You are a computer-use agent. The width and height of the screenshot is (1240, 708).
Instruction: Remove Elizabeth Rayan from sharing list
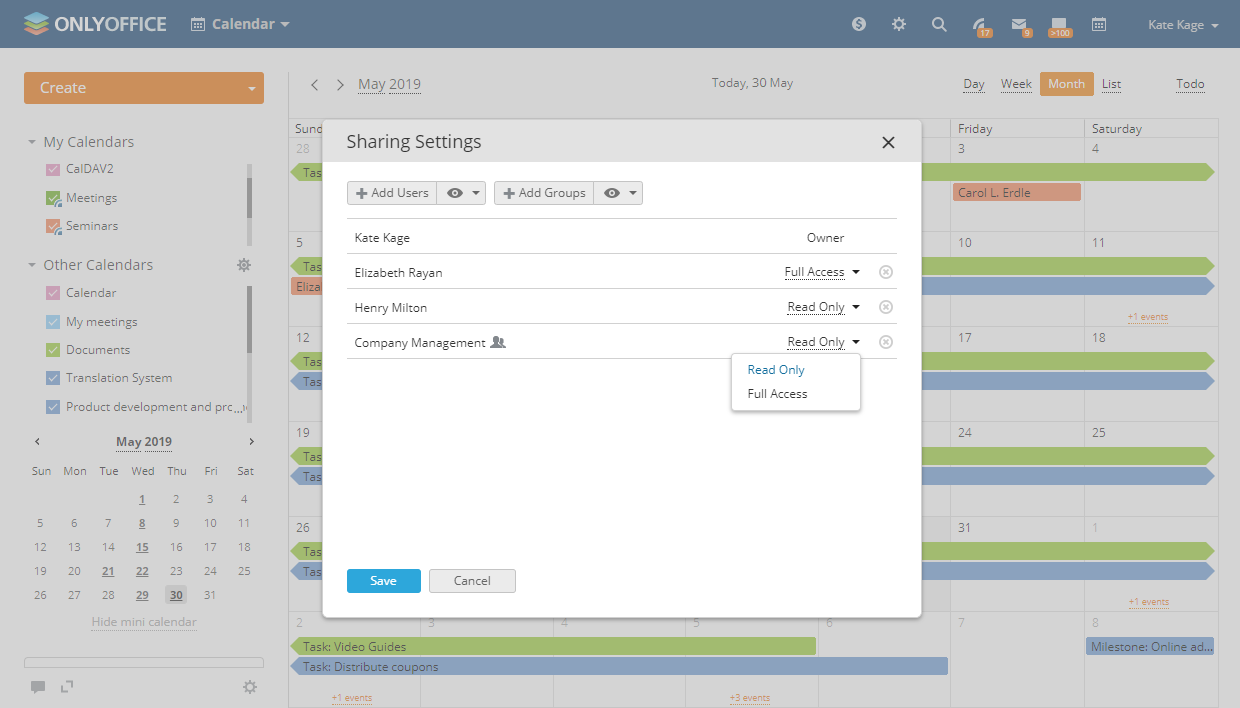[x=885, y=272]
